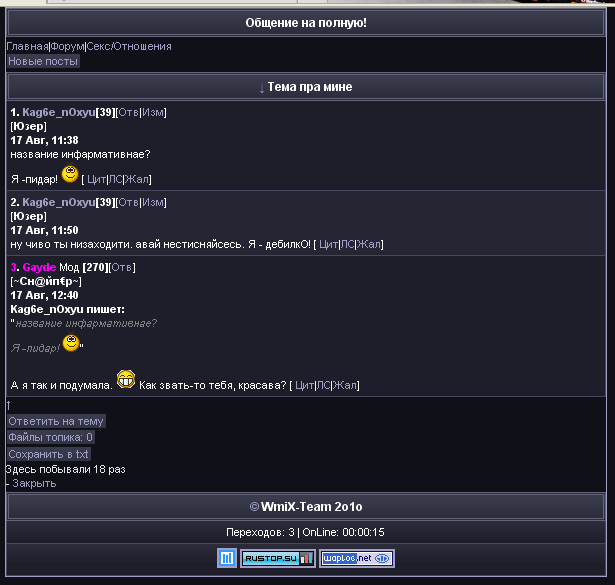
Task: Open Gayde's profile in post 3
Action: tap(39, 267)
